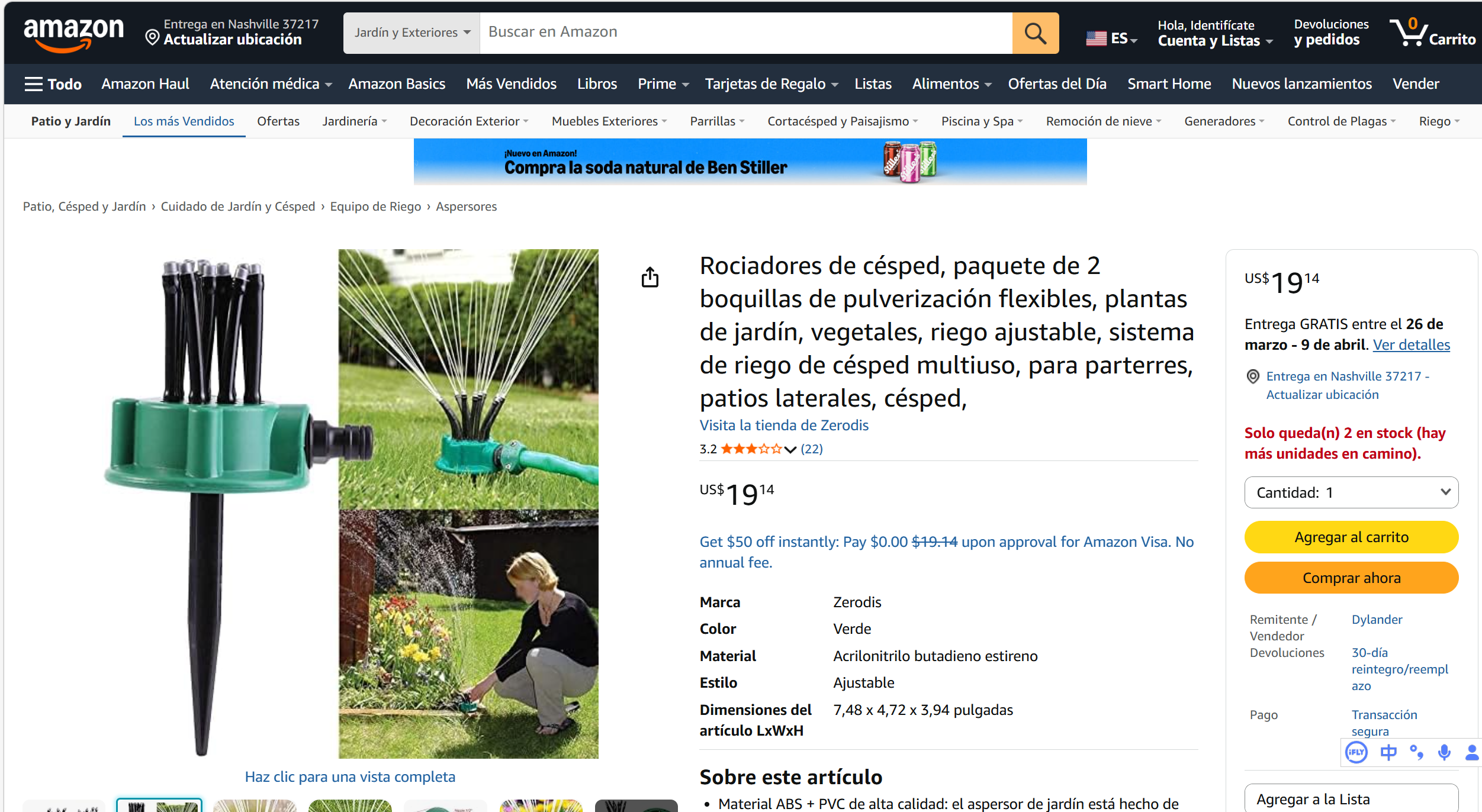Click the share icon beside product image
This screenshot has height=812, width=1482.
[650, 277]
